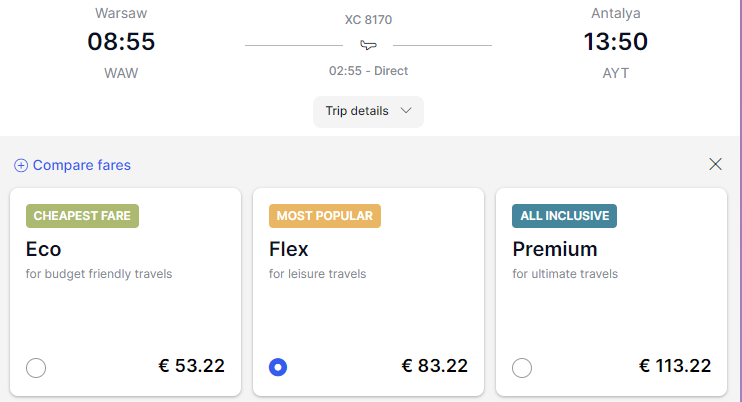Close the fare selection panel with X

[716, 164]
